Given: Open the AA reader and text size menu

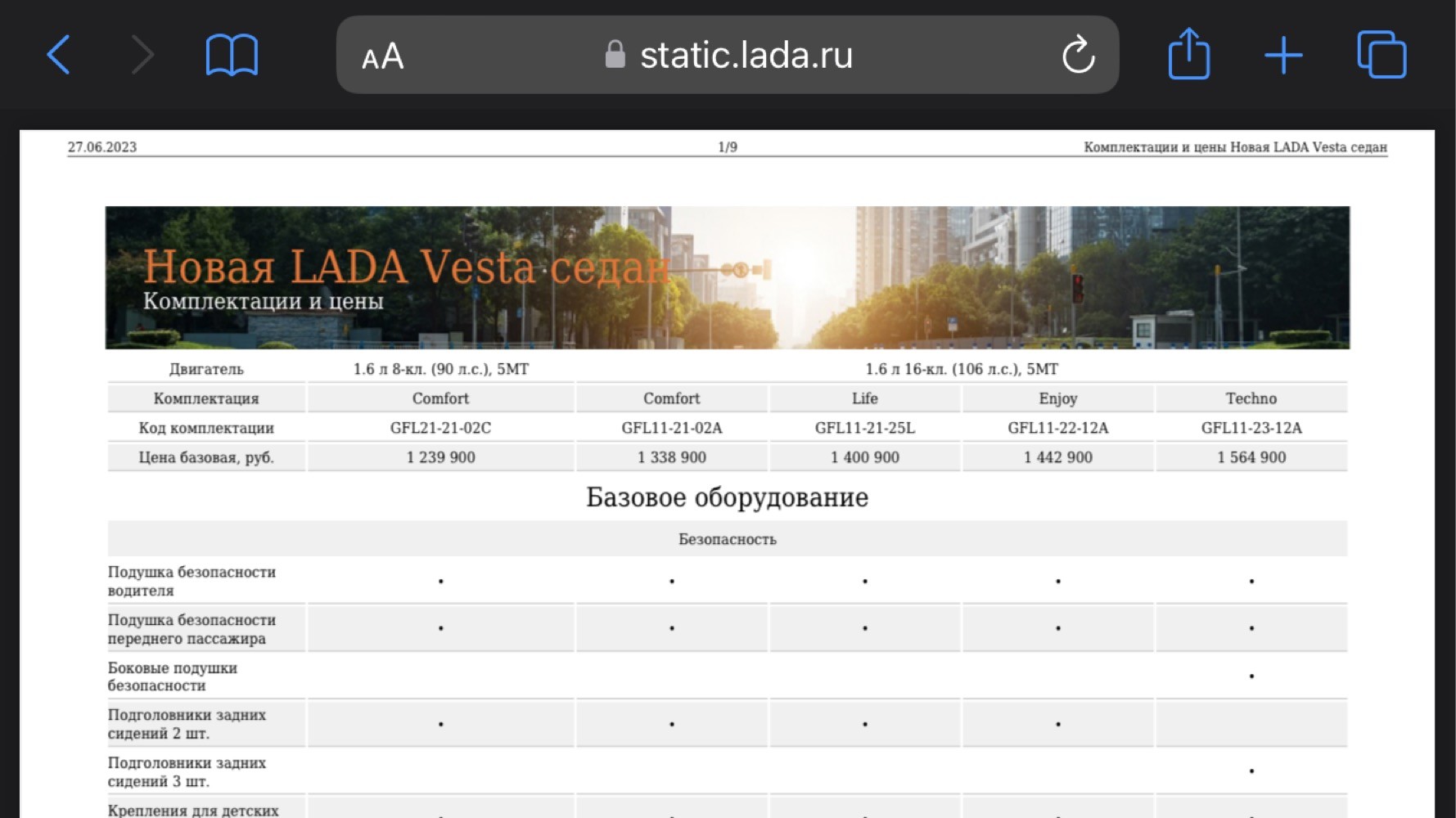Looking at the screenshot, I should [x=382, y=56].
